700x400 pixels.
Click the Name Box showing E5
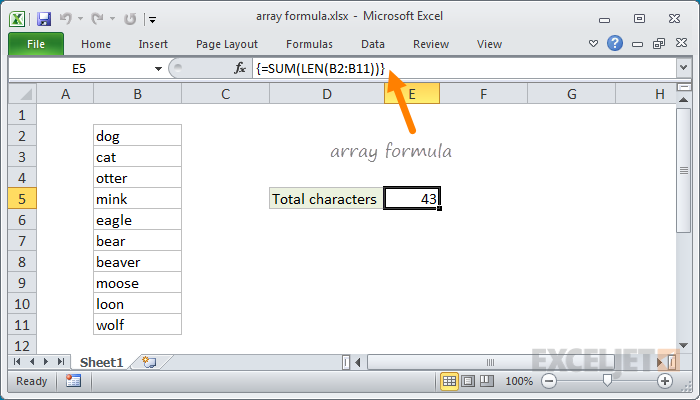[x=79, y=69]
